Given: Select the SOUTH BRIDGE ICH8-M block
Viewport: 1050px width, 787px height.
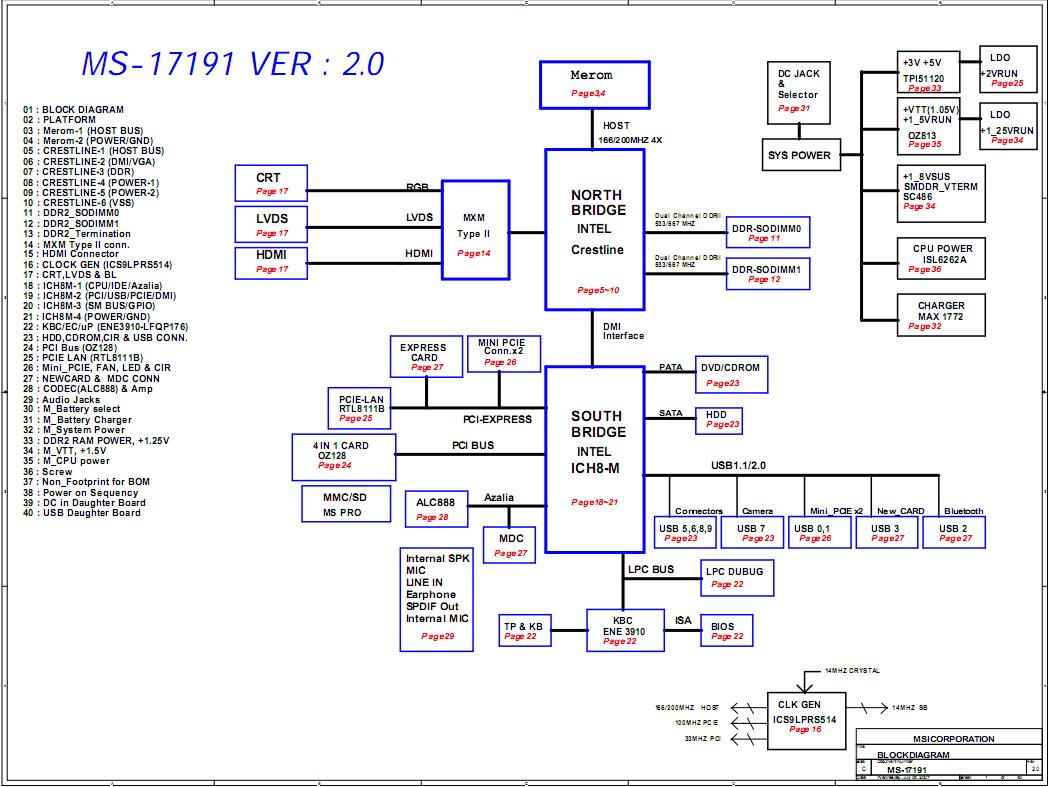Looking at the screenshot, I should pyautogui.click(x=595, y=459).
